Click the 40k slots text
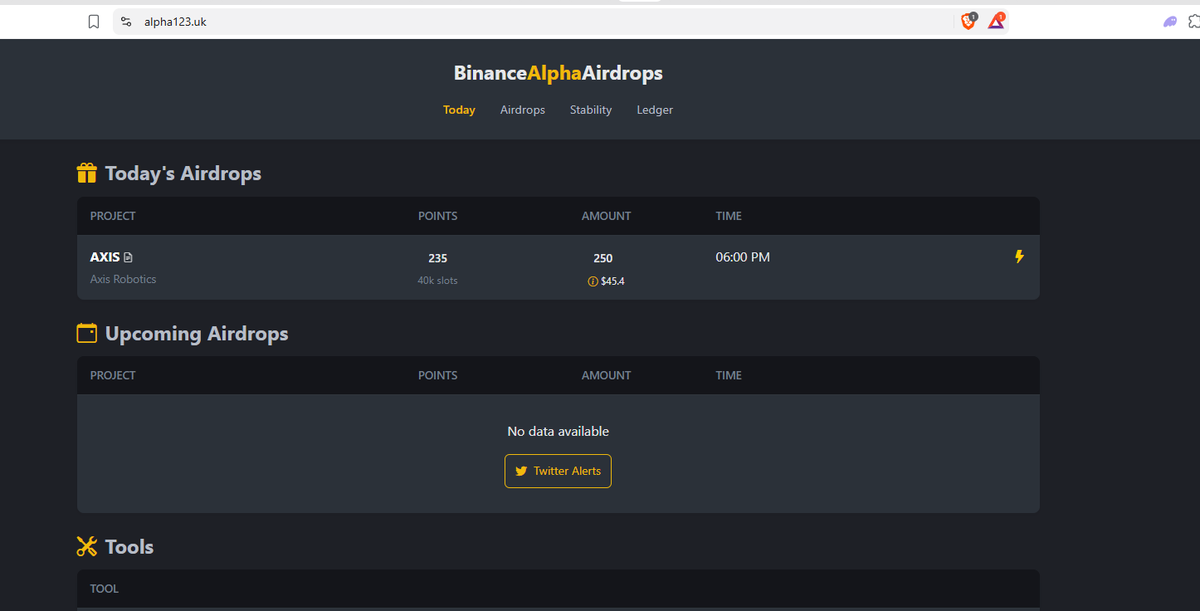The height and width of the screenshot is (611, 1200). point(438,281)
